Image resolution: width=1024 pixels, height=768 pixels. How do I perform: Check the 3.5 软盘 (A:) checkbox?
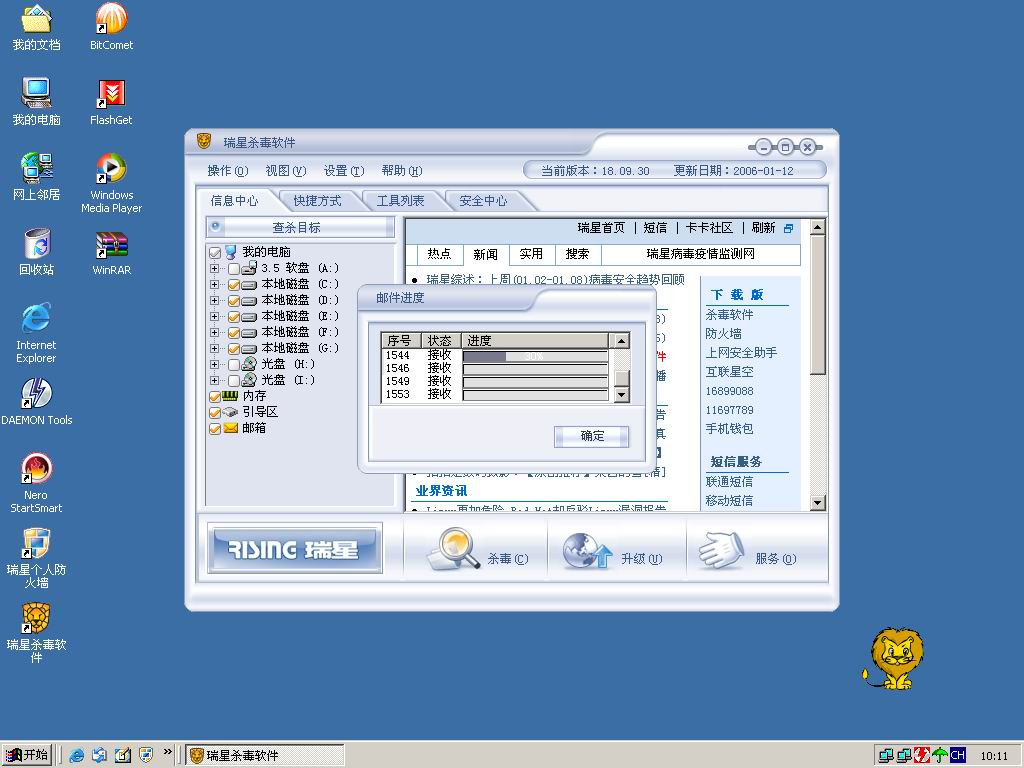[x=234, y=268]
